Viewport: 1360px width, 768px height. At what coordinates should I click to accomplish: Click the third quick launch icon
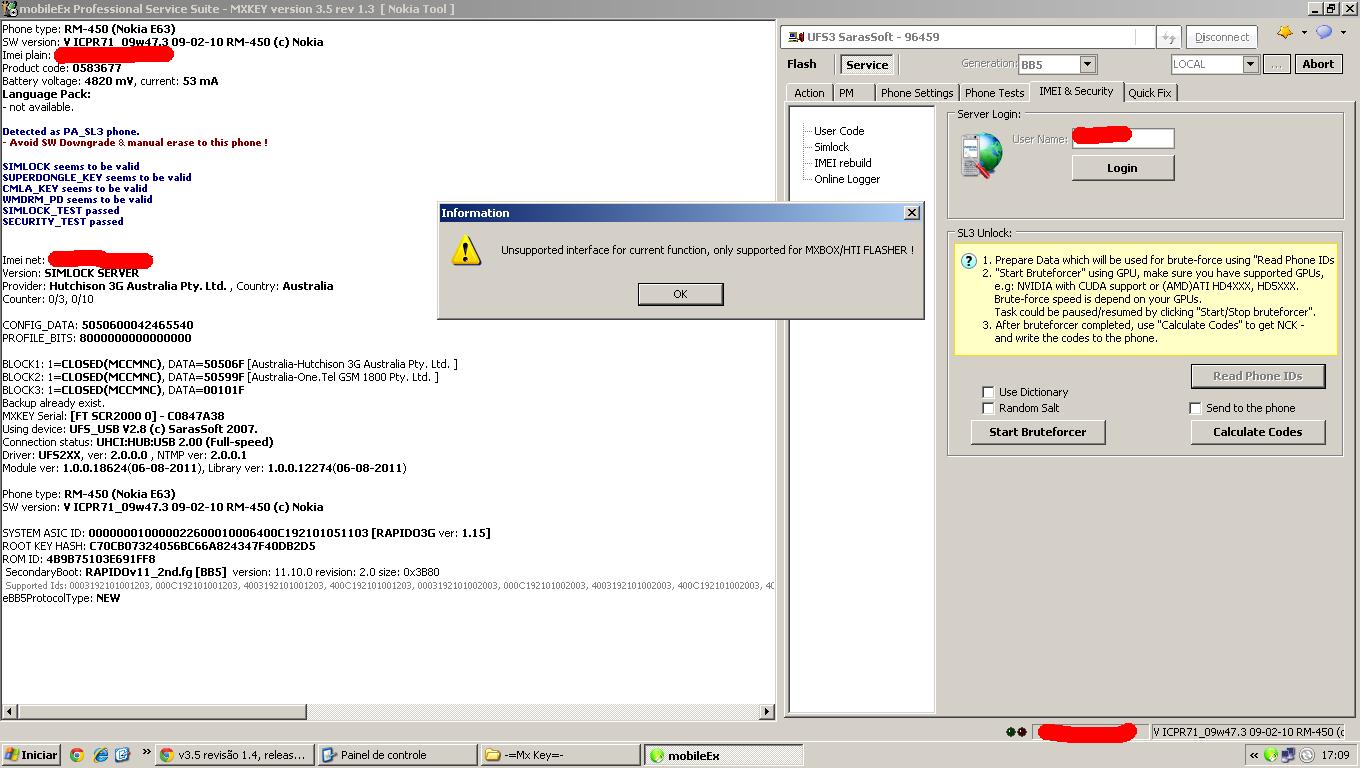pyautogui.click(x=122, y=755)
